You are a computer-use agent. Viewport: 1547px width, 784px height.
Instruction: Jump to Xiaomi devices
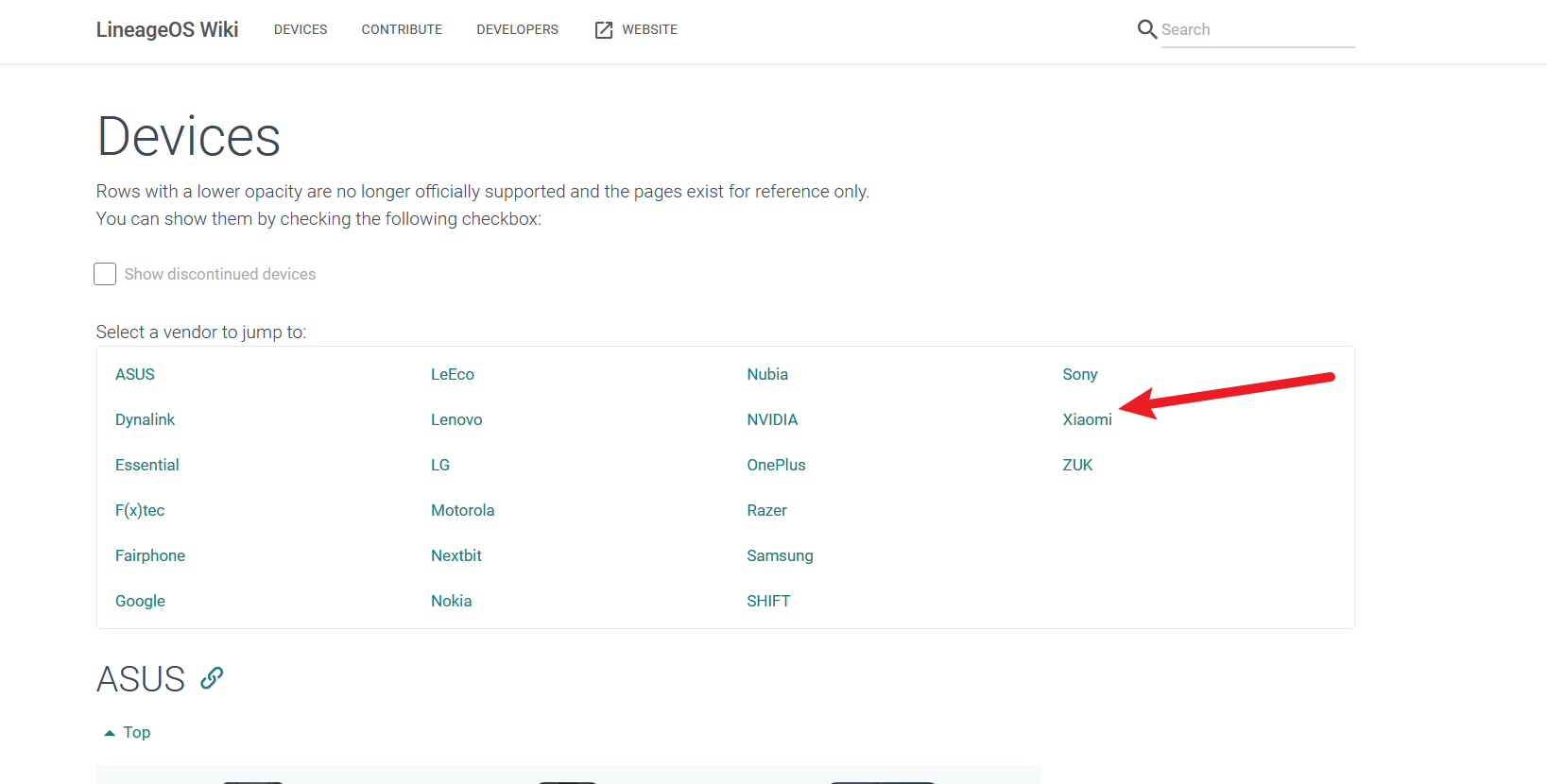point(1087,419)
